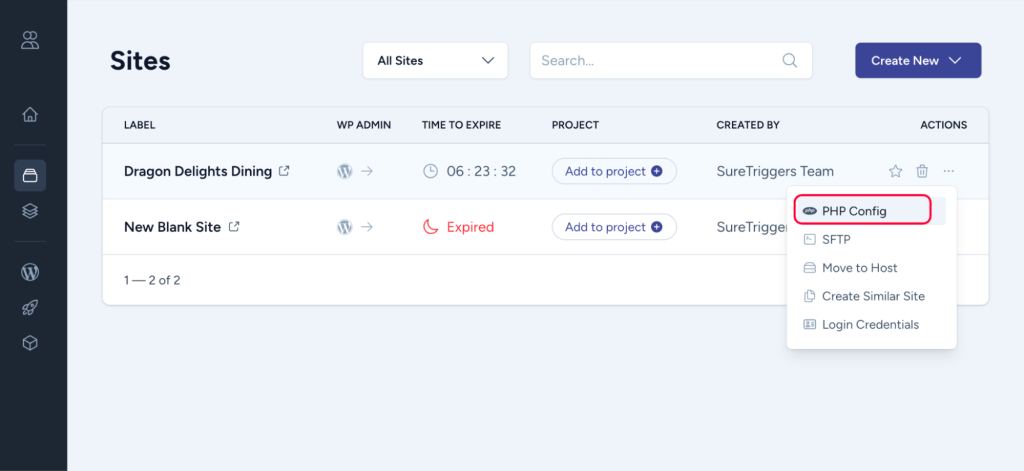
Task: Add Dragon Delights Dining to a project
Action: point(614,171)
